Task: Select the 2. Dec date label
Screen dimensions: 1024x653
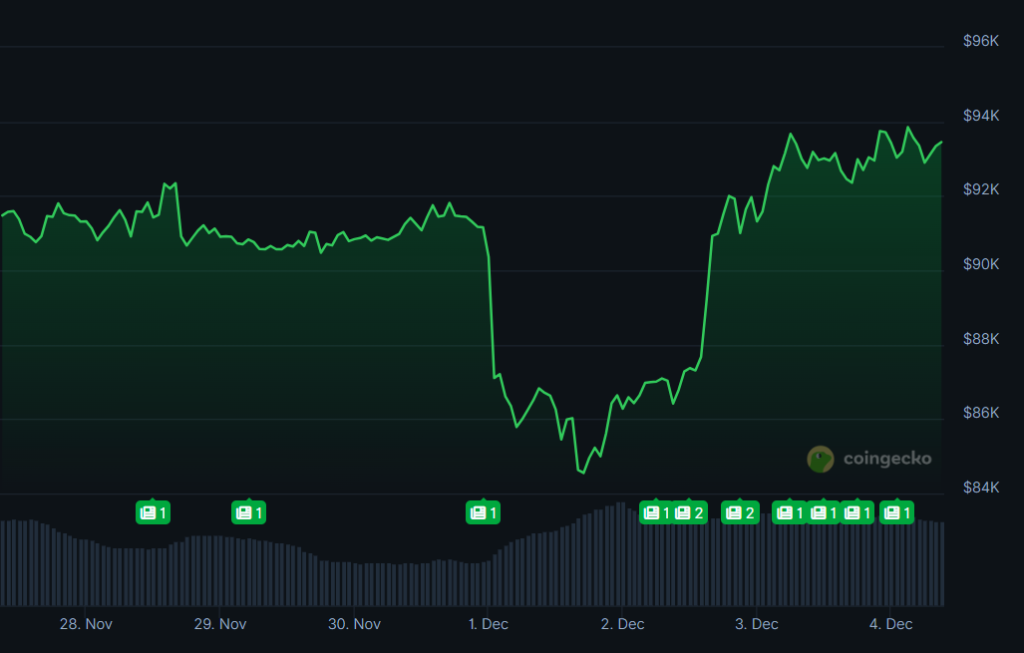Action: click(x=622, y=624)
